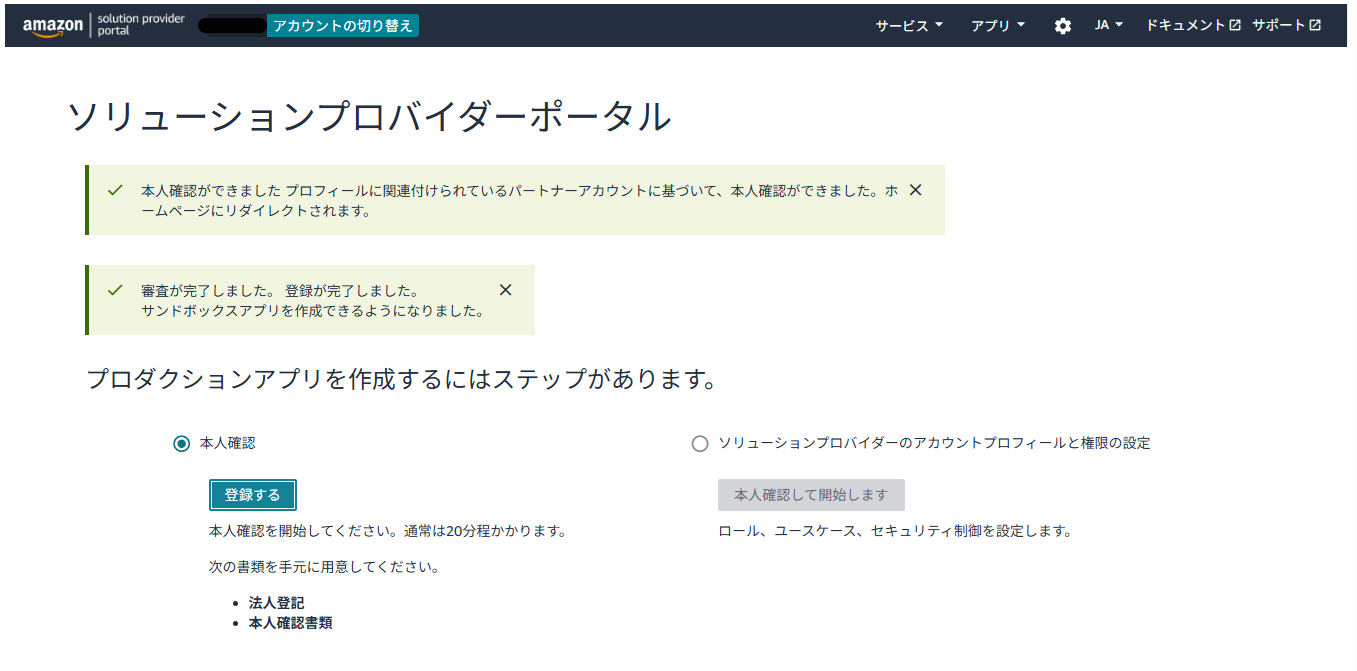
Task: Open the JA language dropdown
Action: [1109, 25]
